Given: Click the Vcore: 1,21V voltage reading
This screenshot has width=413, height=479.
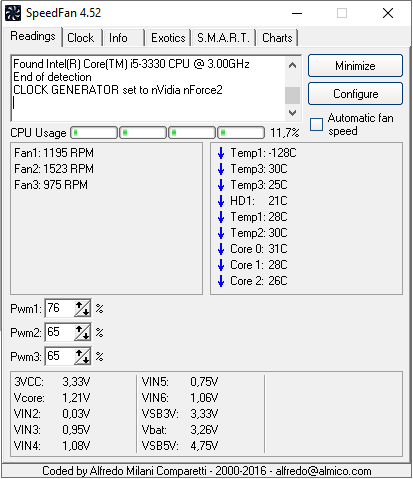Looking at the screenshot, I should point(52,398).
